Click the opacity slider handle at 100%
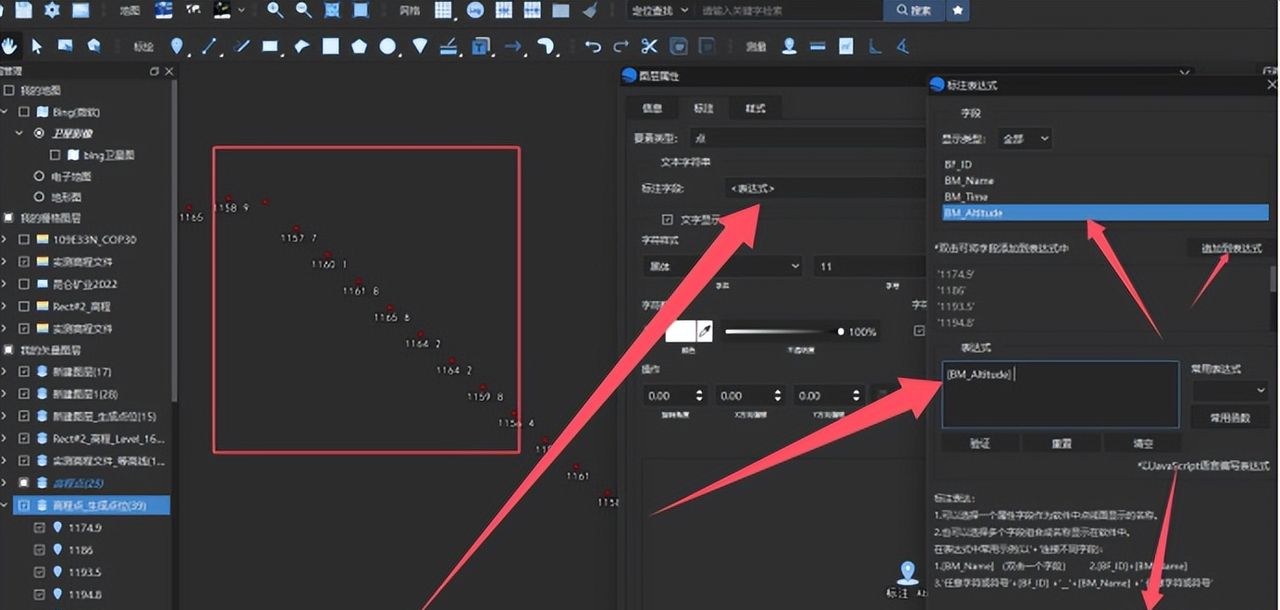The height and width of the screenshot is (610, 1280). [841, 331]
